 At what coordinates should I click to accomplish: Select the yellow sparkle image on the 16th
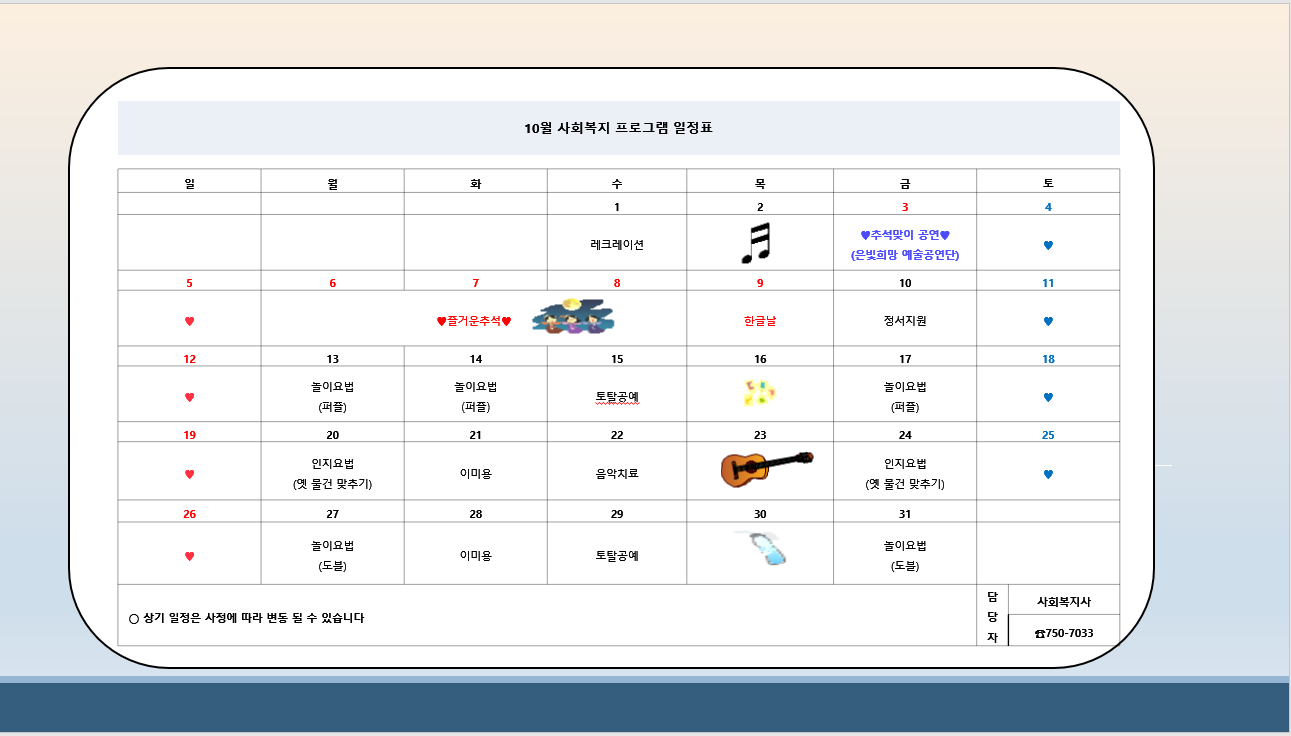click(760, 393)
